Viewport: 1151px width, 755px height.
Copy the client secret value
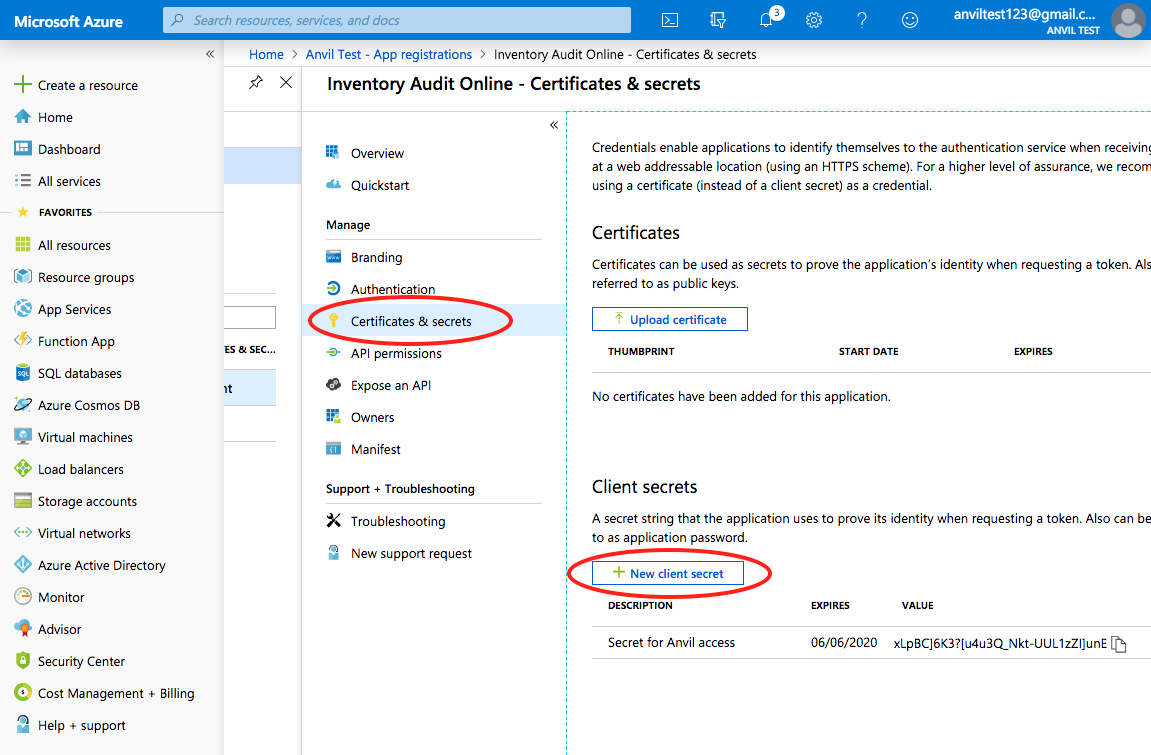pos(1118,644)
